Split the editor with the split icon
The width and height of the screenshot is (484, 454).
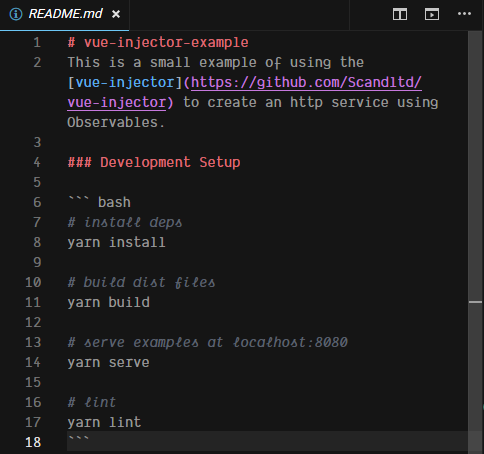(x=400, y=14)
